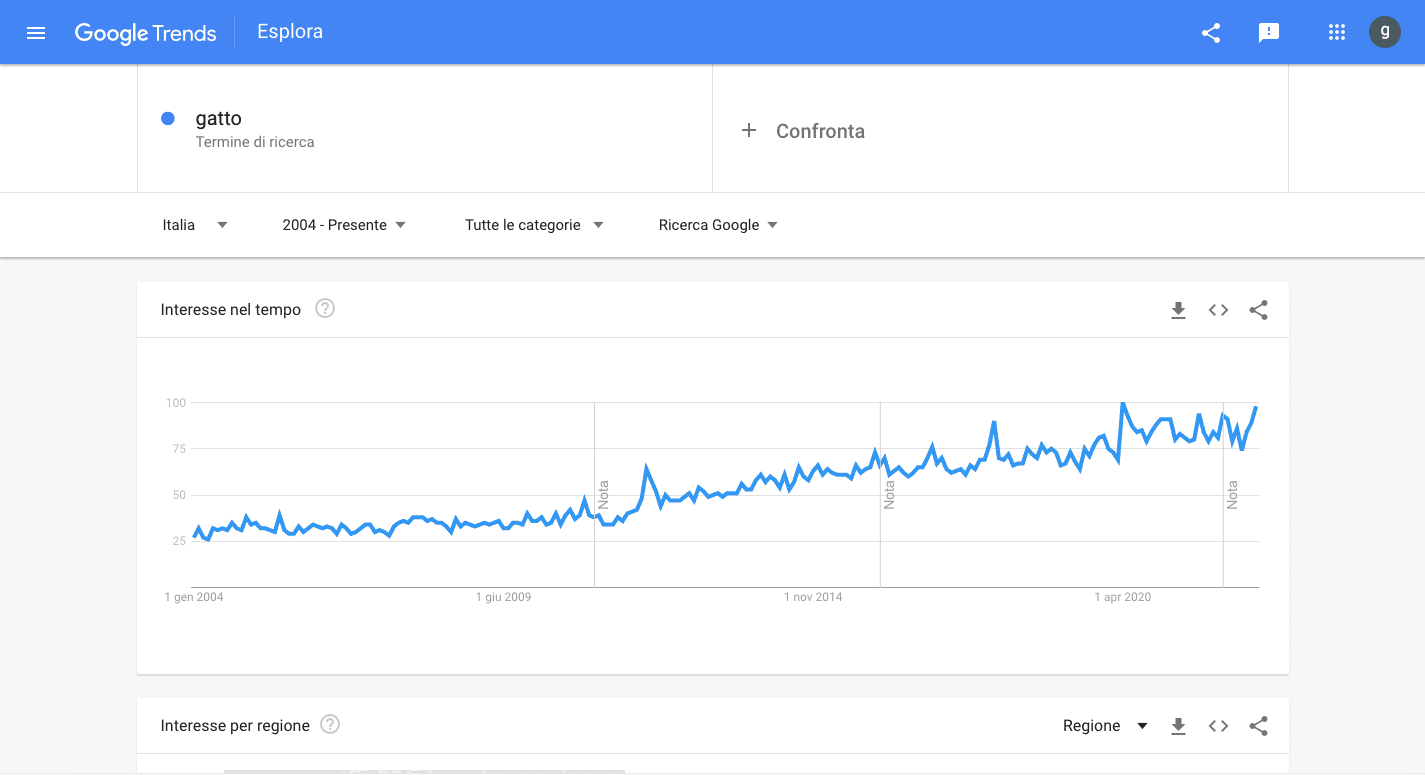Click the help icon next to Interesse nel tempo
Viewport: 1425px width, 775px height.
click(x=324, y=309)
